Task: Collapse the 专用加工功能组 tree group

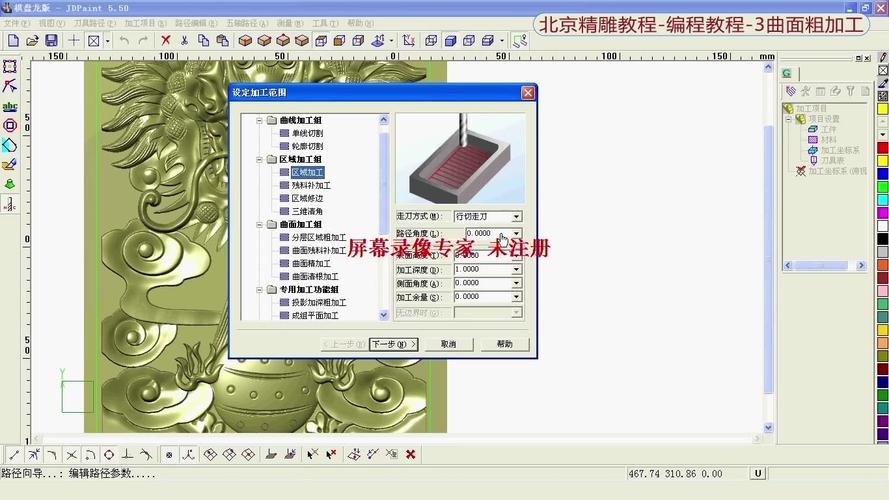Action: (259, 290)
